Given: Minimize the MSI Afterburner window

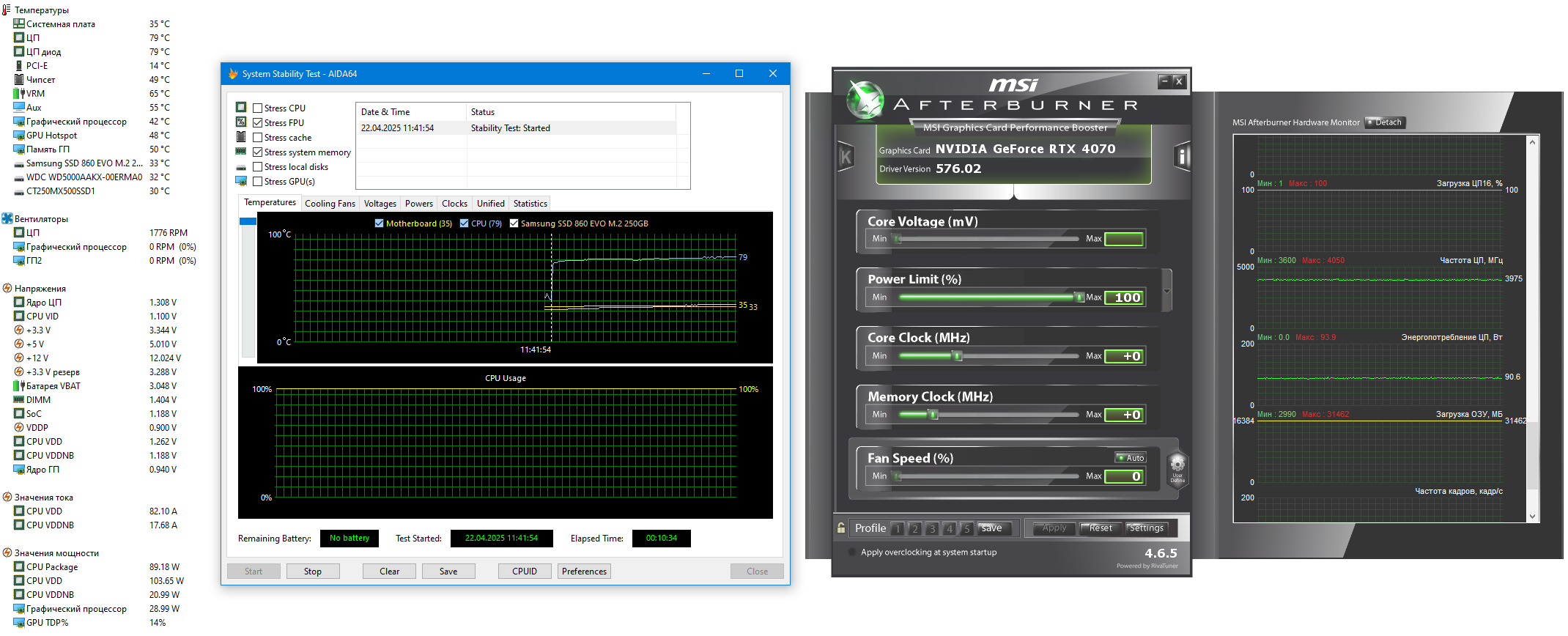Looking at the screenshot, I should click(x=1164, y=81).
